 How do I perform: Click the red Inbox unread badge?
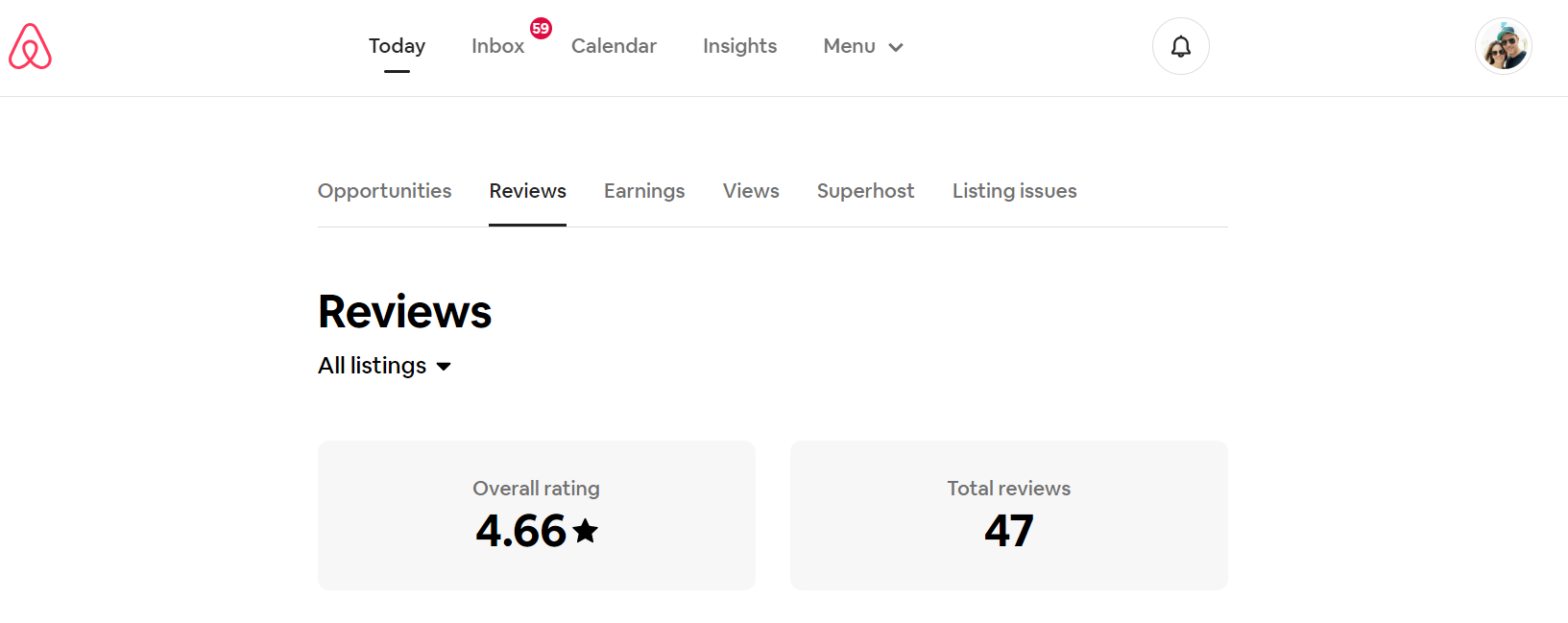(x=541, y=28)
